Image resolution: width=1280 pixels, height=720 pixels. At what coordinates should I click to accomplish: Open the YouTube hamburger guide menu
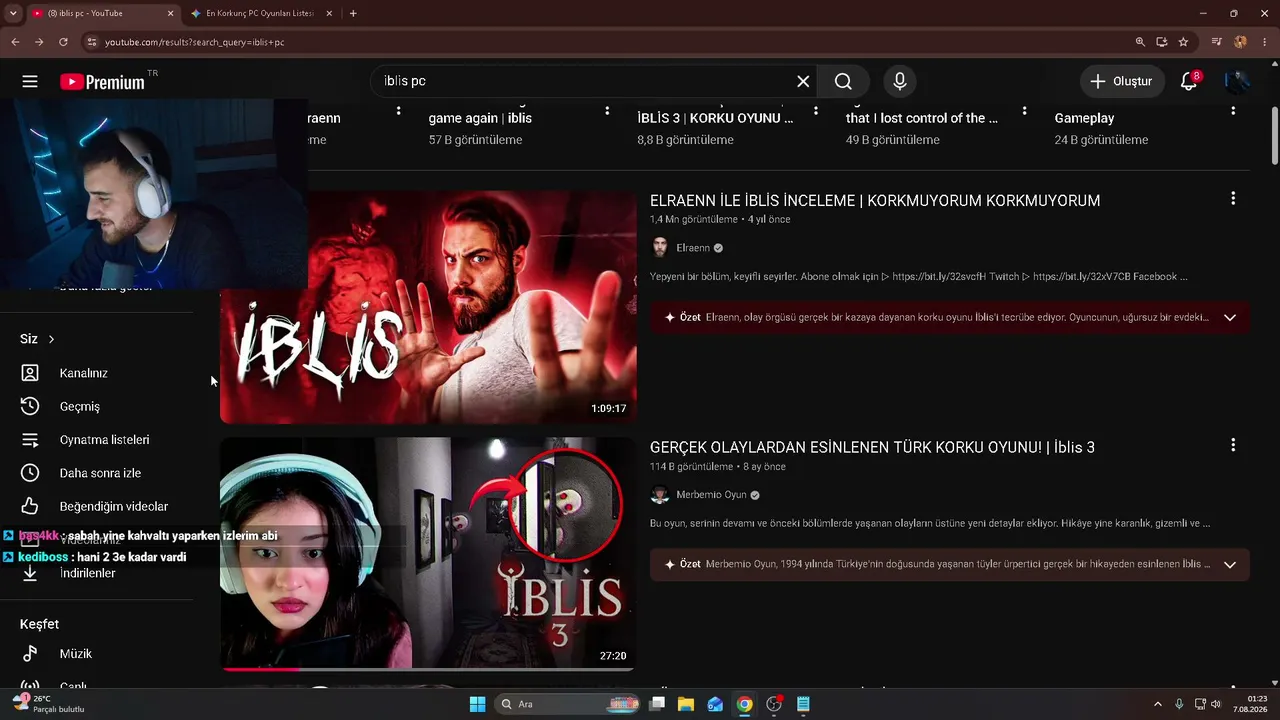[x=30, y=81]
